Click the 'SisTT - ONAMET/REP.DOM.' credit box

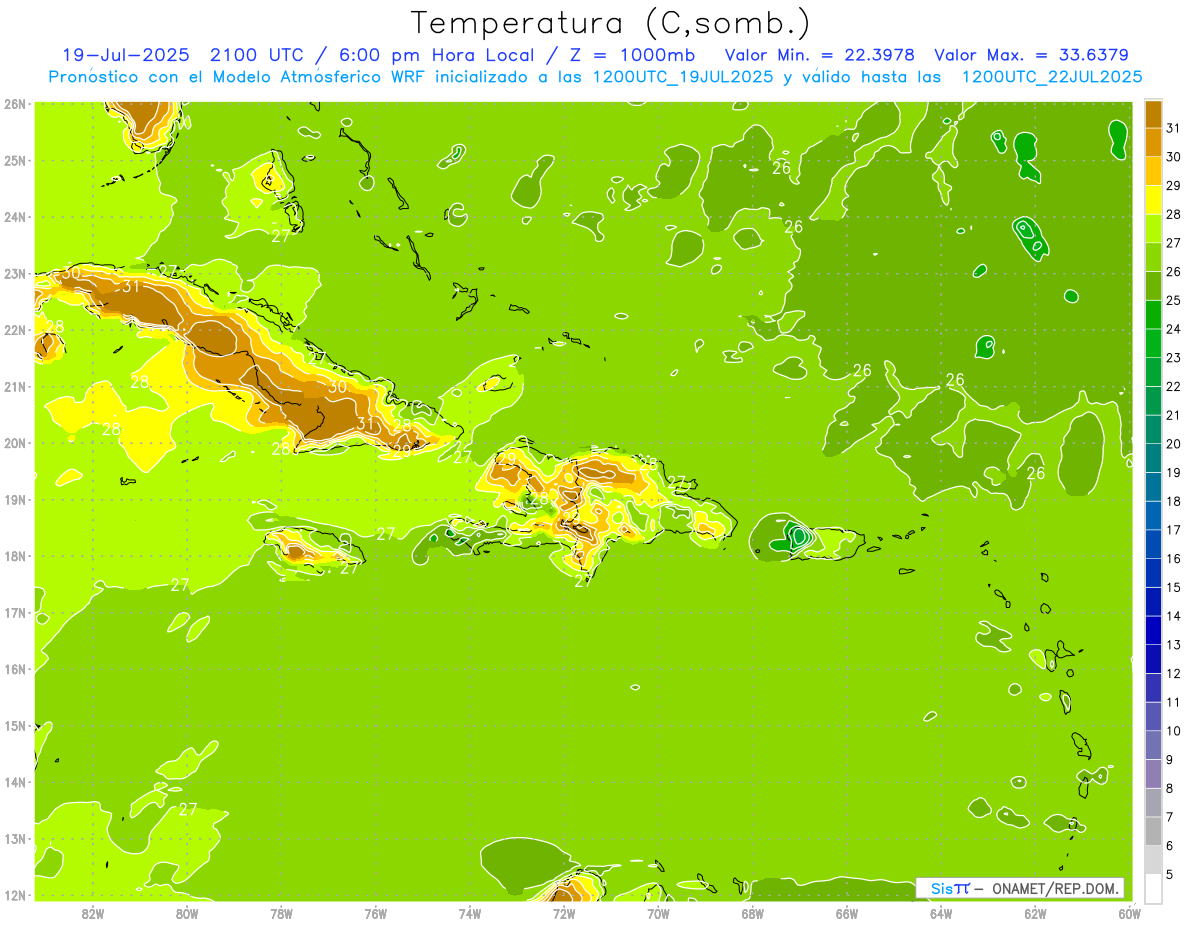(x=1020, y=888)
